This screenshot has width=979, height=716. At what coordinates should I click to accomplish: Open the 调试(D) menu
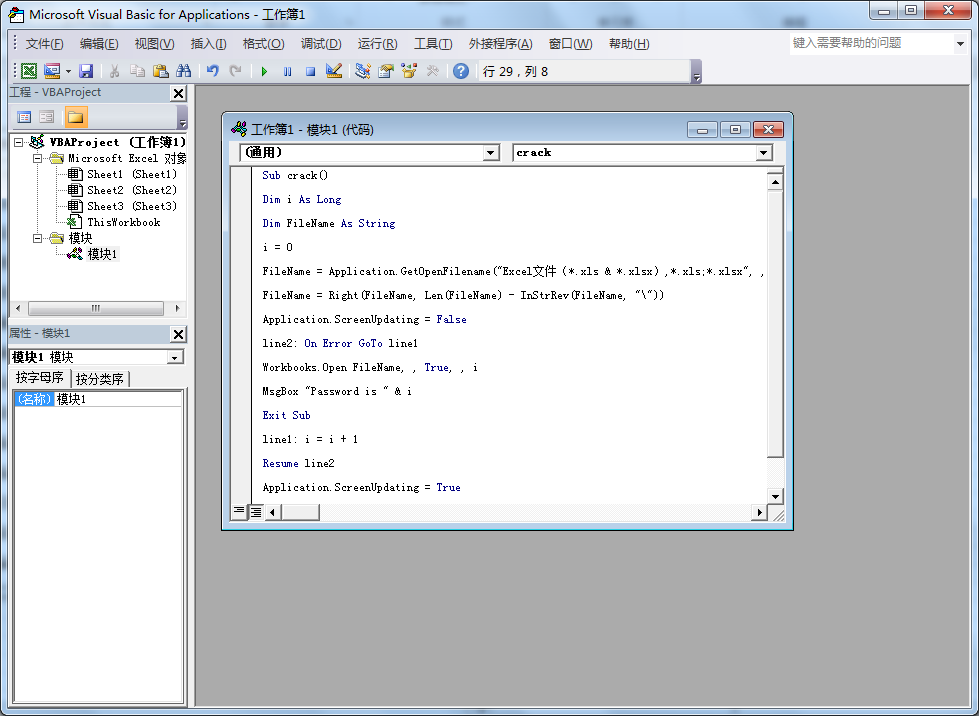tap(321, 44)
